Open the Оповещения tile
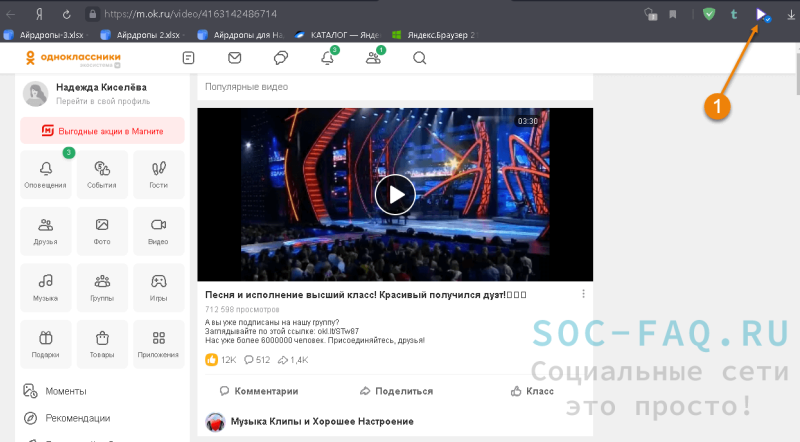 [45, 175]
